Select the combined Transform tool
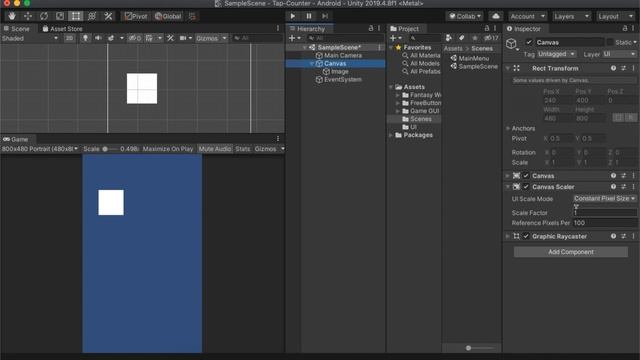640x360 pixels. point(92,16)
